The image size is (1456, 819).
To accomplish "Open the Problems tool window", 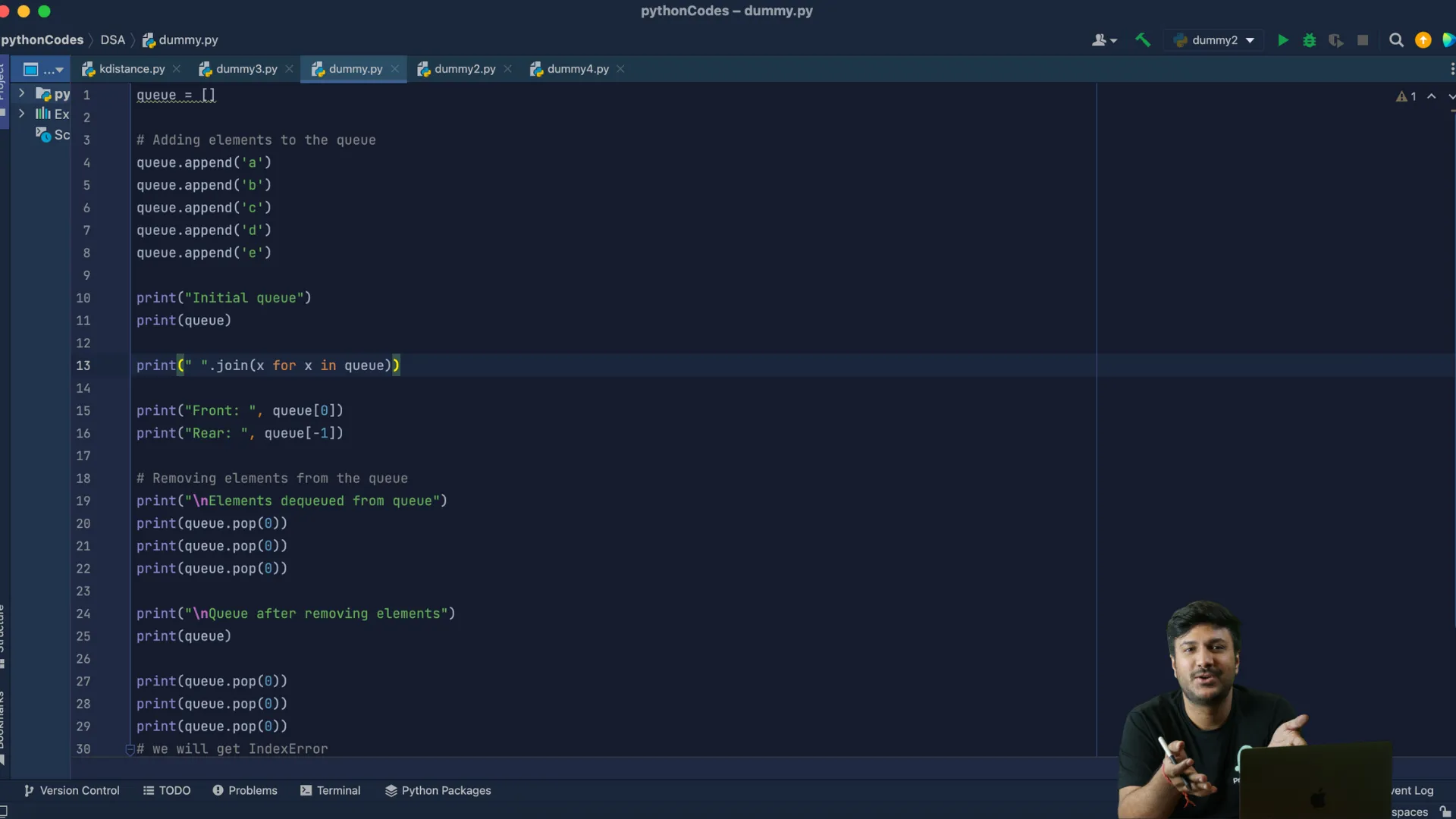I will (x=244, y=790).
